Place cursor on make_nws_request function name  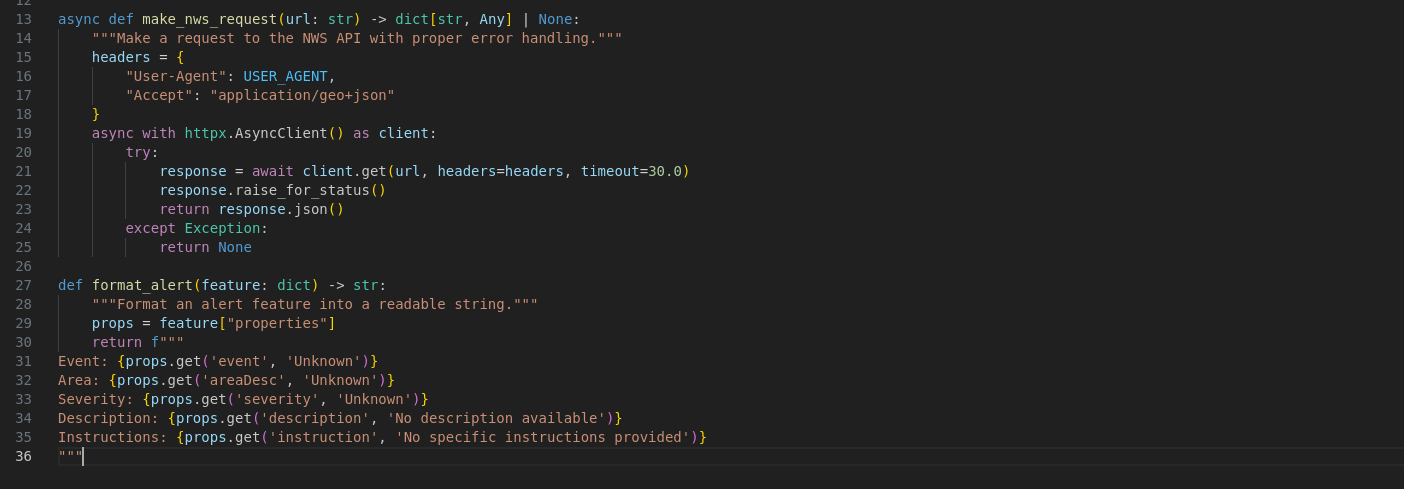tap(209, 19)
